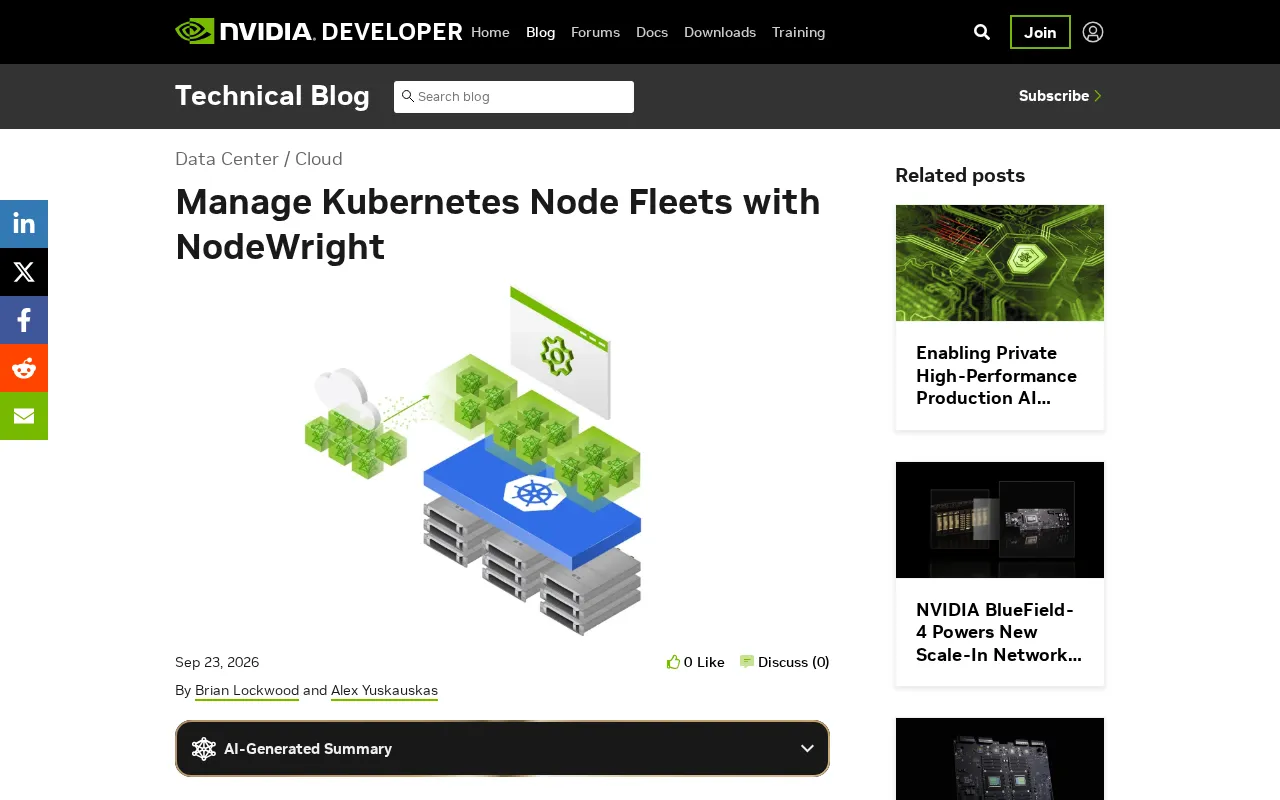Open author Alex Yuskauskas's page
Viewport: 1280px width, 800px height.
tap(384, 691)
